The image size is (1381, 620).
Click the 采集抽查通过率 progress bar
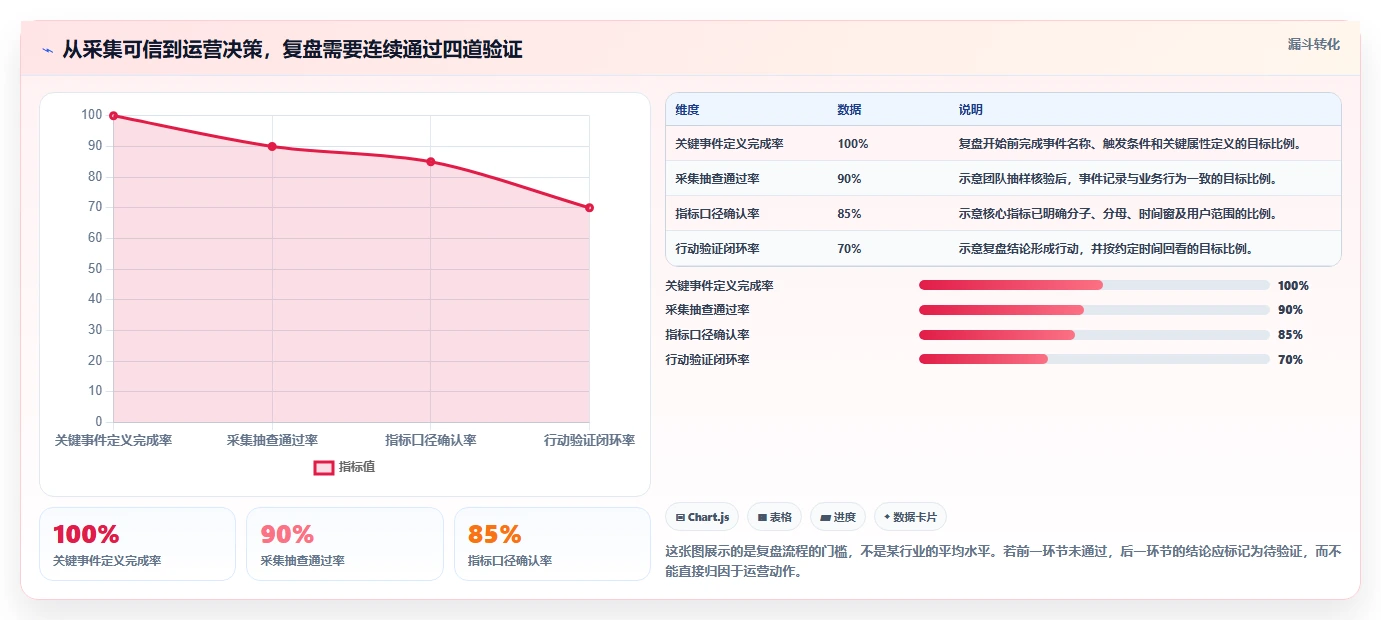1094,310
